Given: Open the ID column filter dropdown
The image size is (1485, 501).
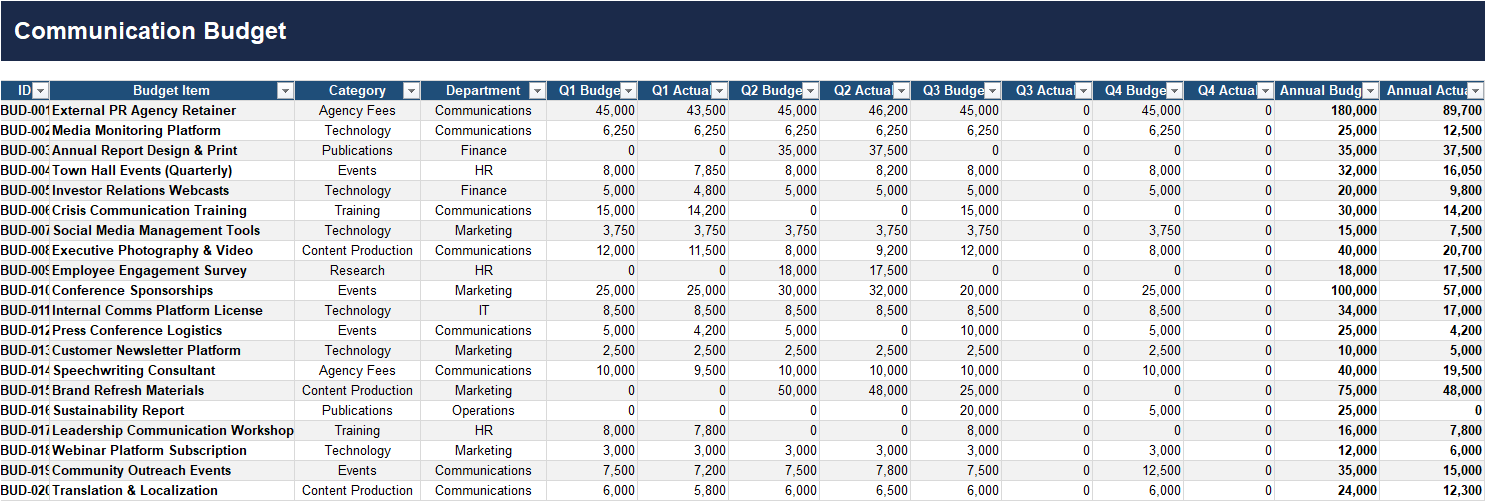Looking at the screenshot, I should [41, 91].
